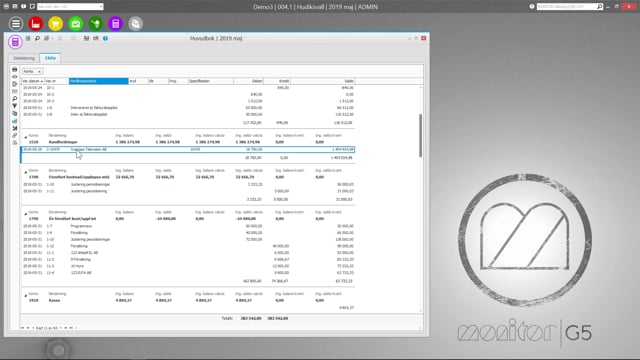Screen dimensions: 640x360
Task: Collapse the Kundfordringar account group
Action: pyautogui.click(x=25, y=138)
